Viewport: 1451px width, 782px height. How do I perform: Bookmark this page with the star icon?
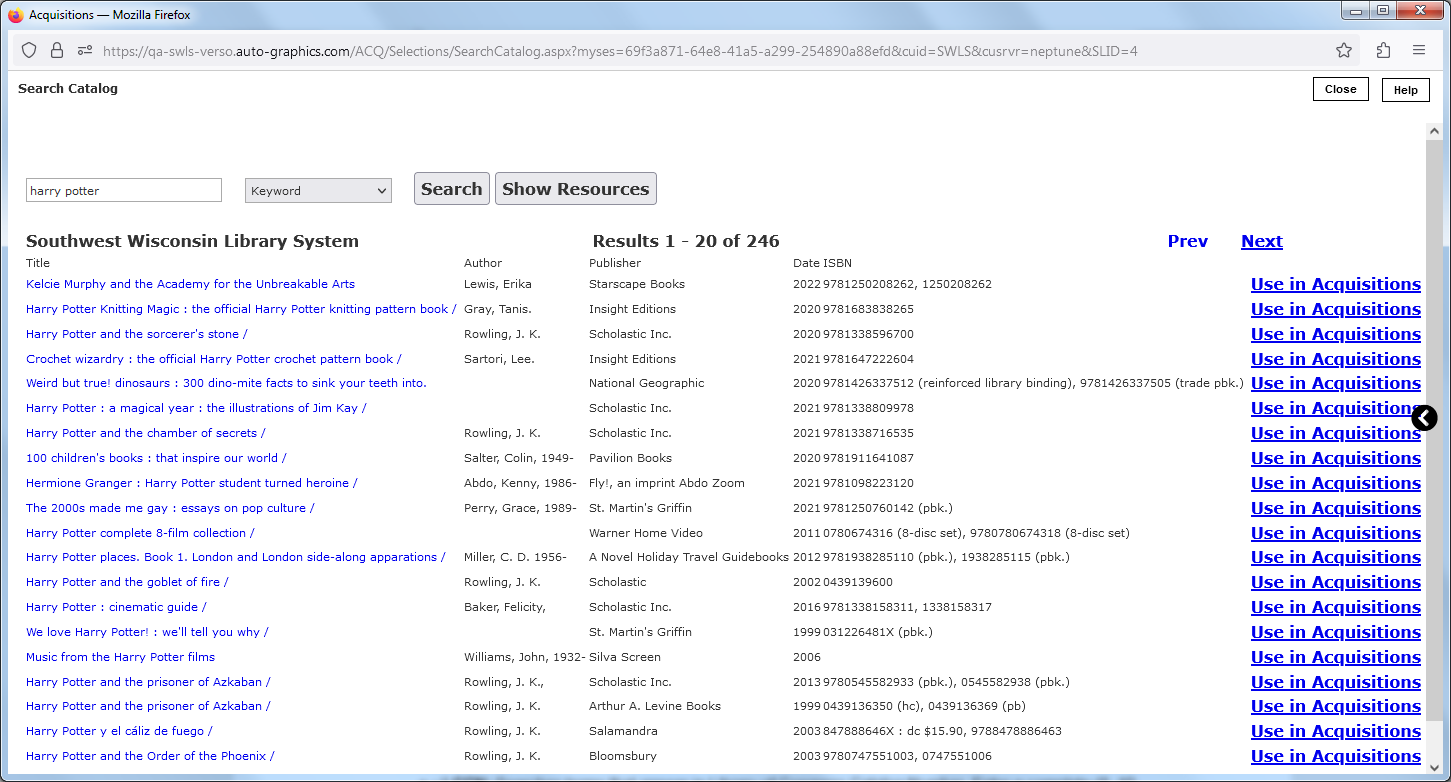[1344, 51]
